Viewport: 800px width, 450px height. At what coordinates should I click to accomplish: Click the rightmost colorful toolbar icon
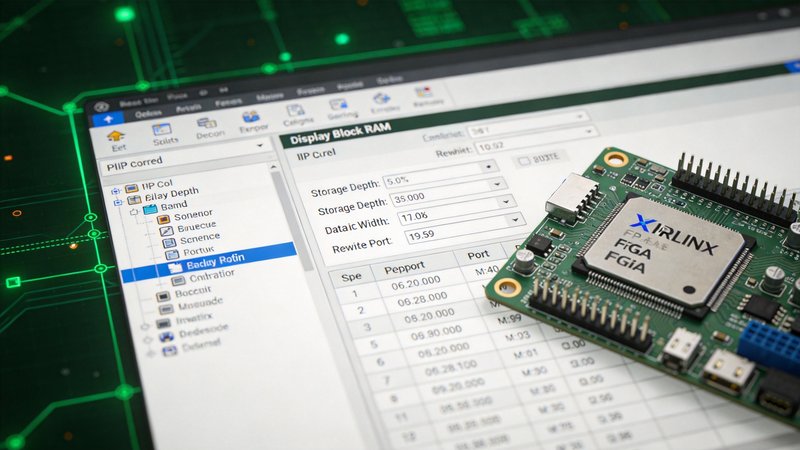click(x=423, y=92)
